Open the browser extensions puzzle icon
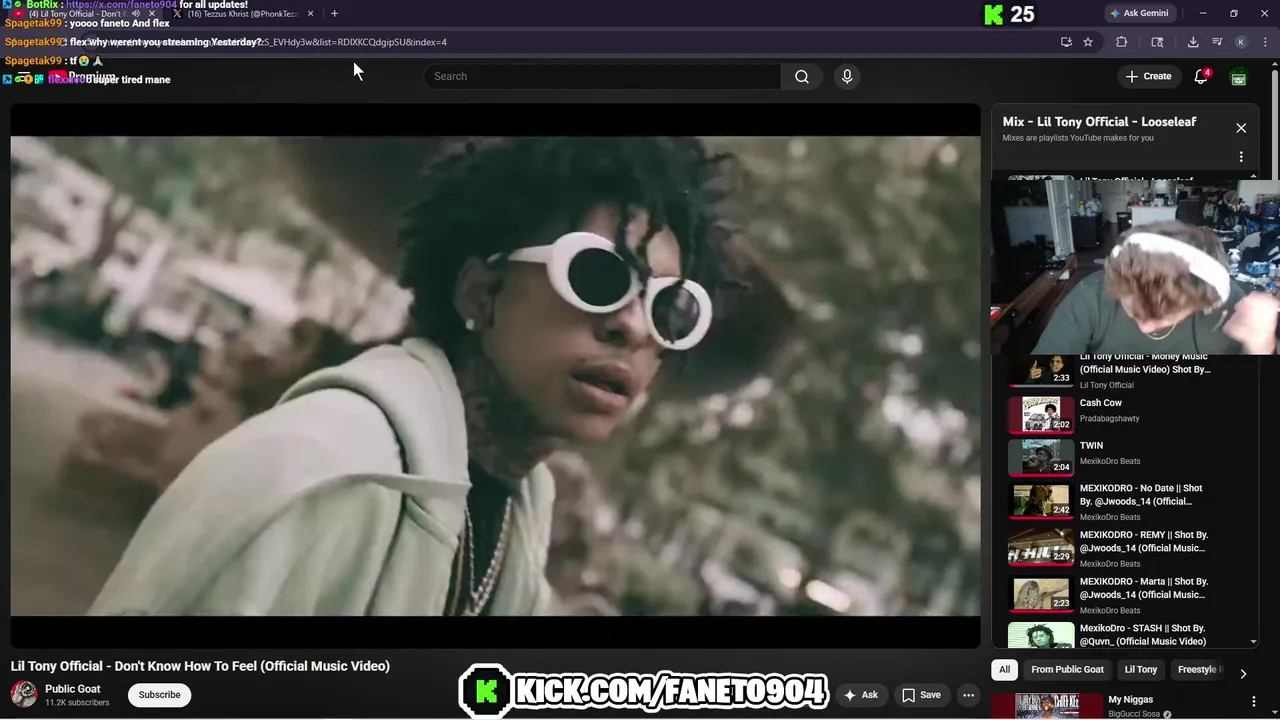The width and height of the screenshot is (1280, 720). (x=1121, y=42)
